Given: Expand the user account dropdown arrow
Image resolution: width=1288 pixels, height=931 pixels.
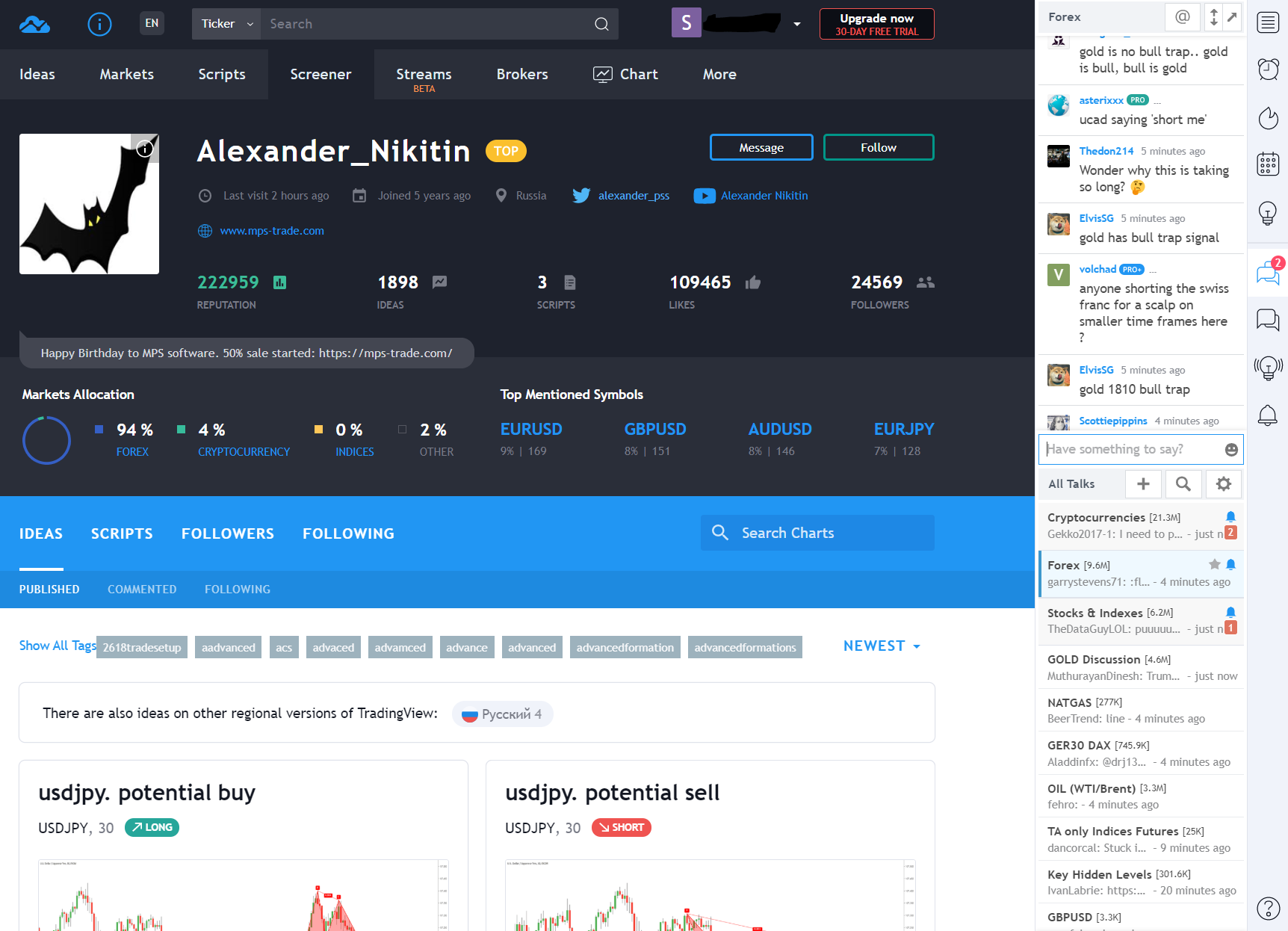Looking at the screenshot, I should tap(797, 24).
